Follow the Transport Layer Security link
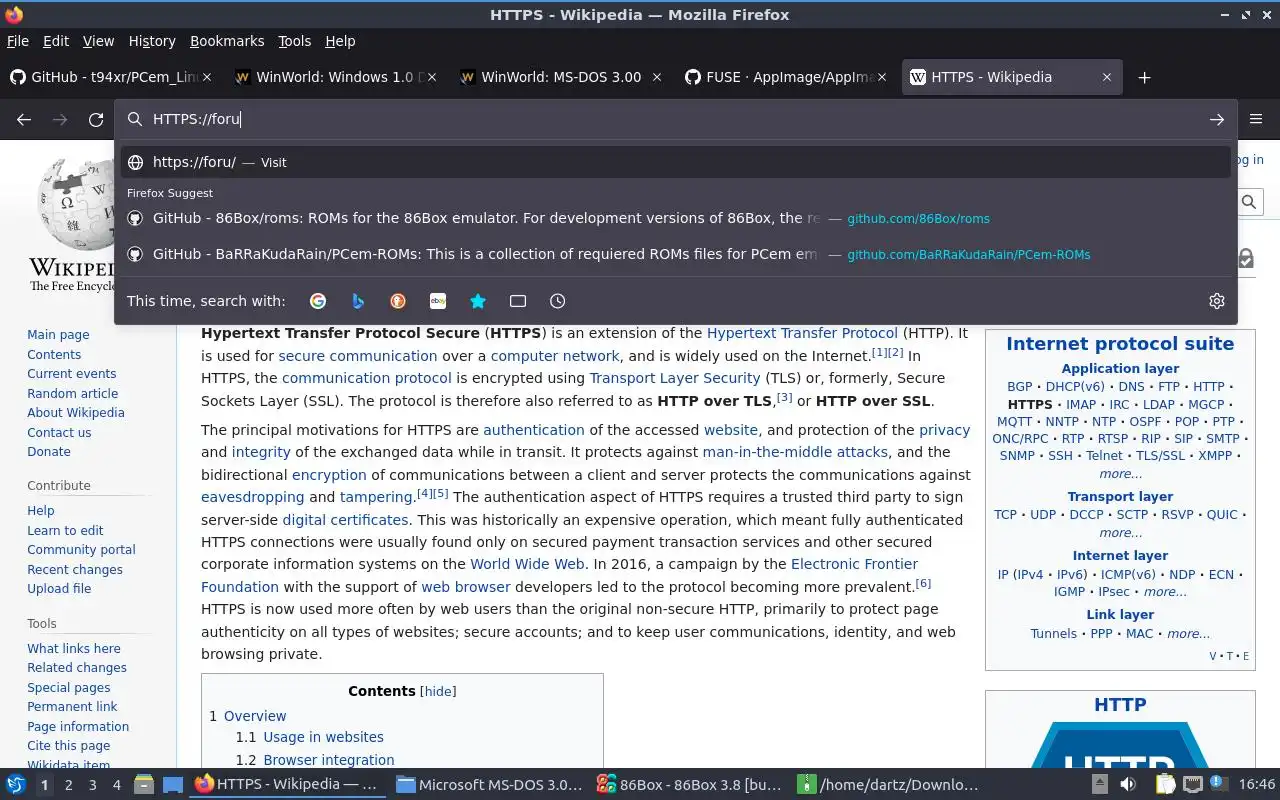This screenshot has height=800, width=1280. coord(675,378)
